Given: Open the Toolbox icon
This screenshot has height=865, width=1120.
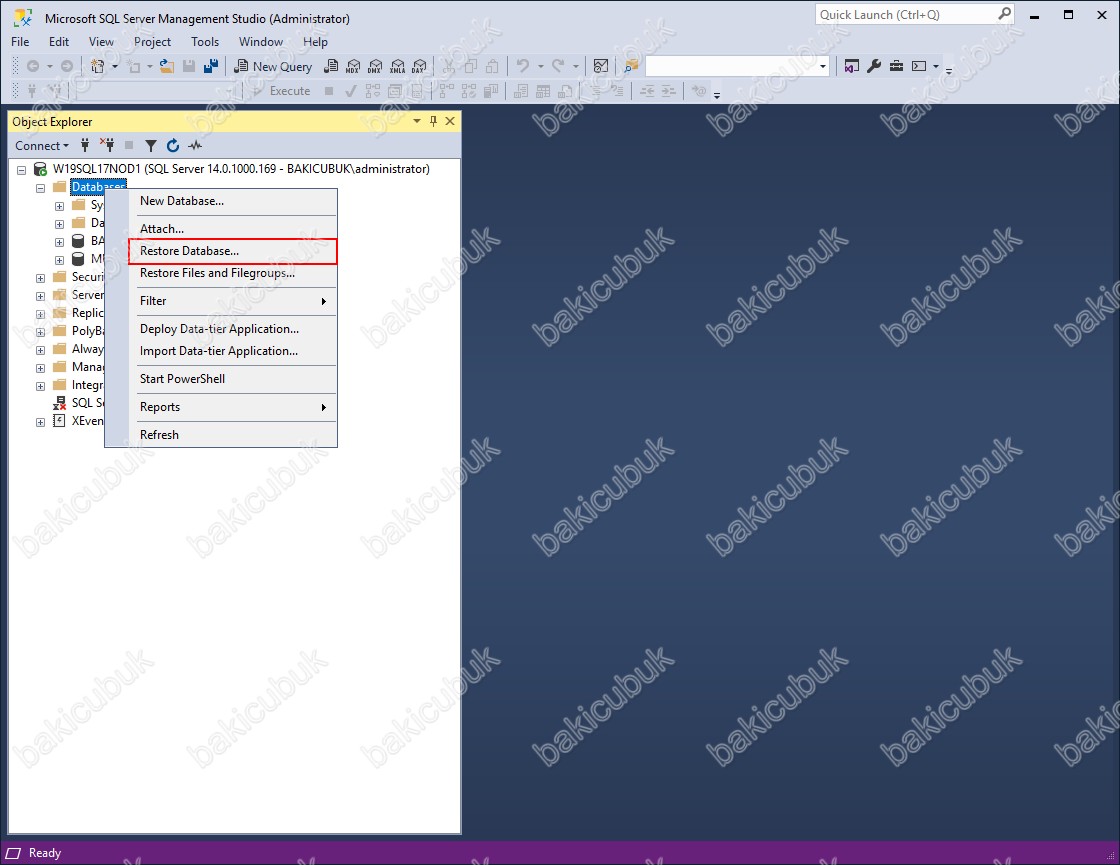Looking at the screenshot, I should (896, 66).
